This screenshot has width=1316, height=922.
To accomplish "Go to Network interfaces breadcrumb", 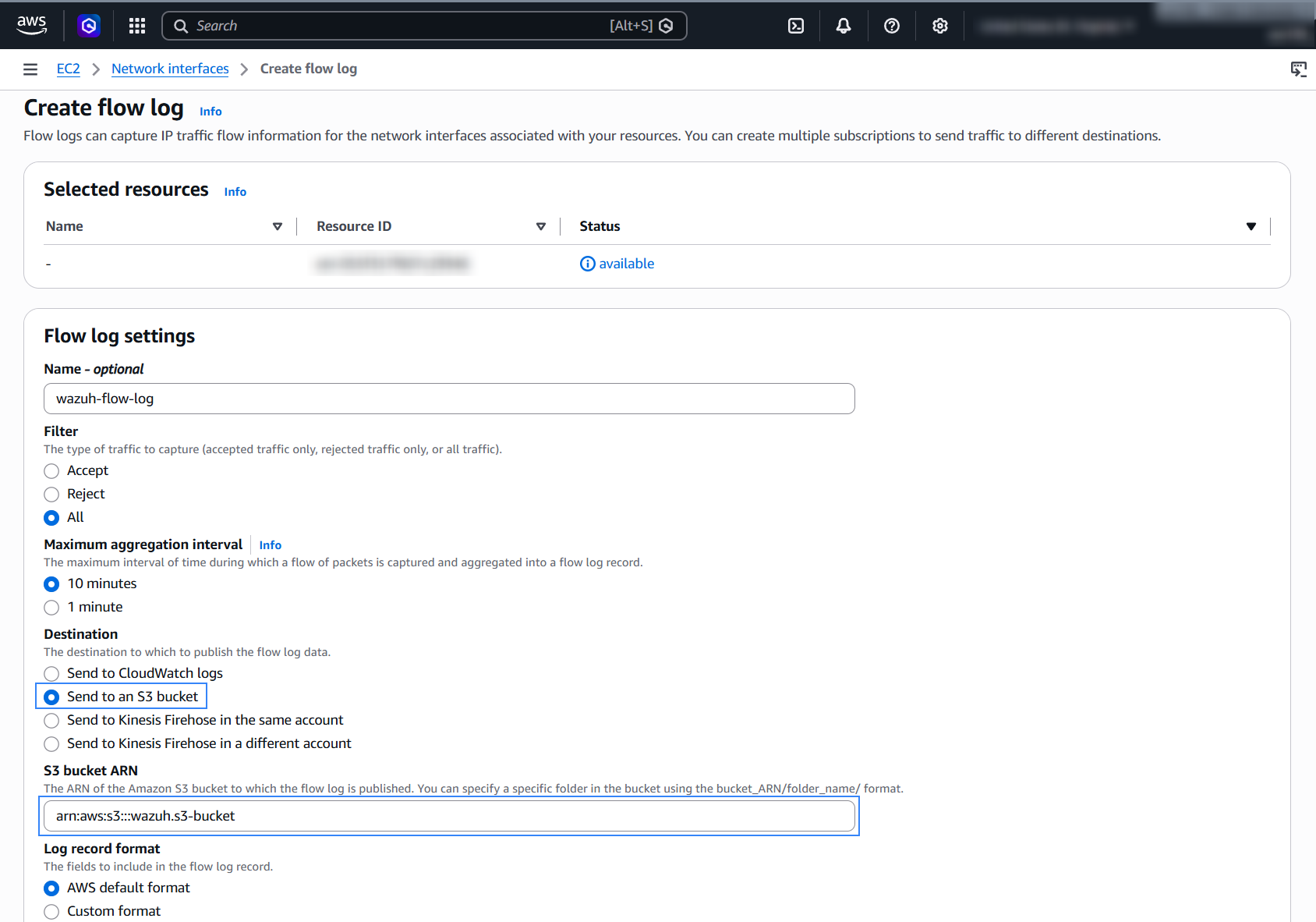I will pyautogui.click(x=170, y=69).
